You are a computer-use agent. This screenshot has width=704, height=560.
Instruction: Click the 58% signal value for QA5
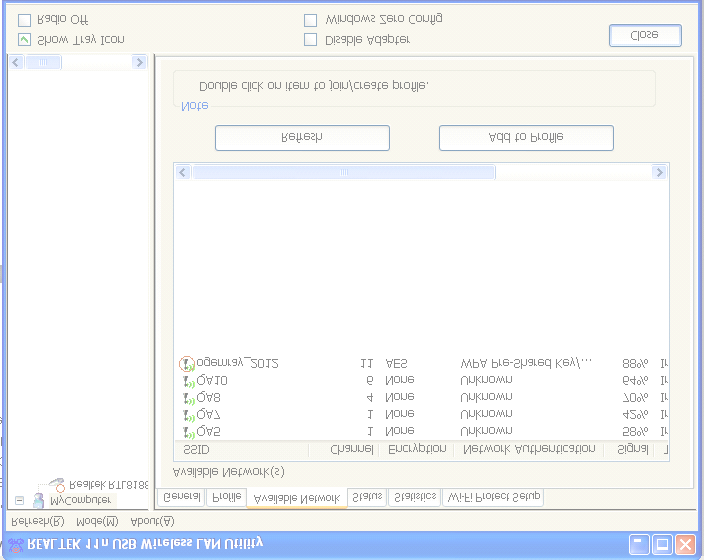635,432
